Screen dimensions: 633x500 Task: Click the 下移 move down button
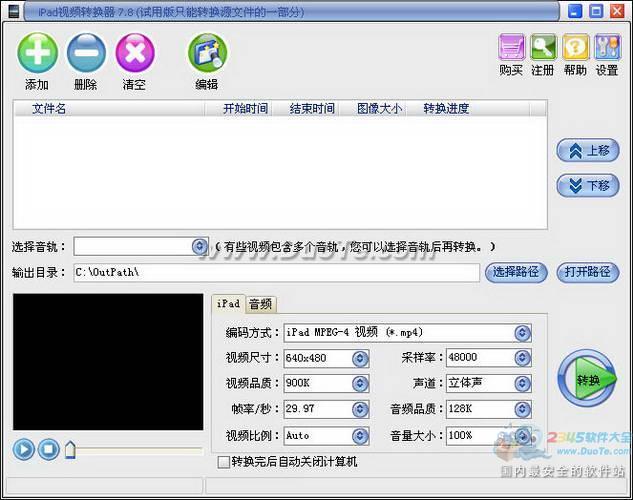(x=588, y=186)
